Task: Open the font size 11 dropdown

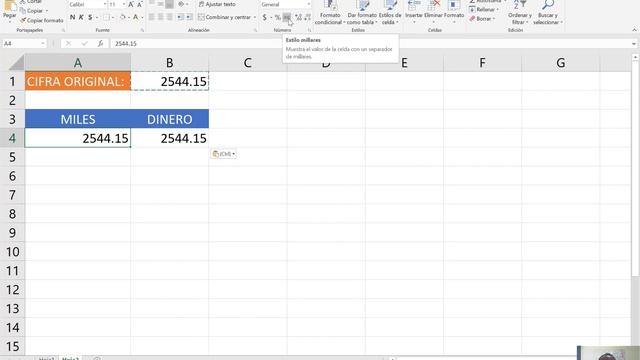Action: [x=124, y=4]
